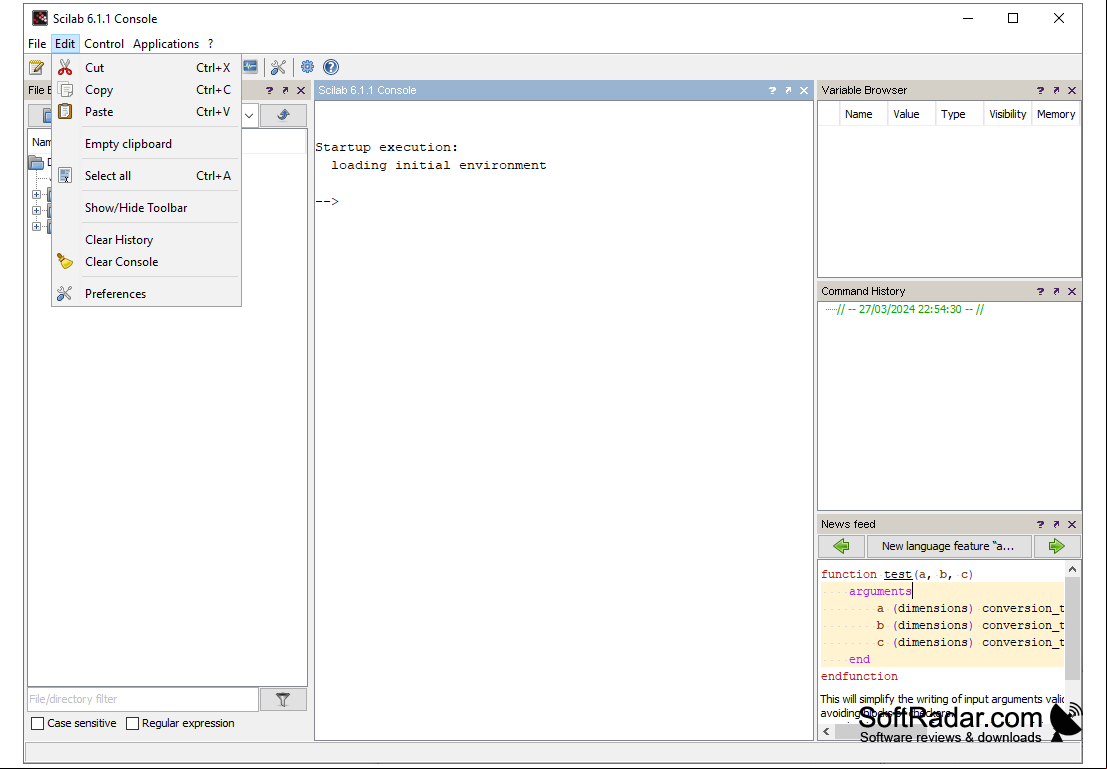Close the News feed pane
1107x769 pixels.
[x=1072, y=524]
